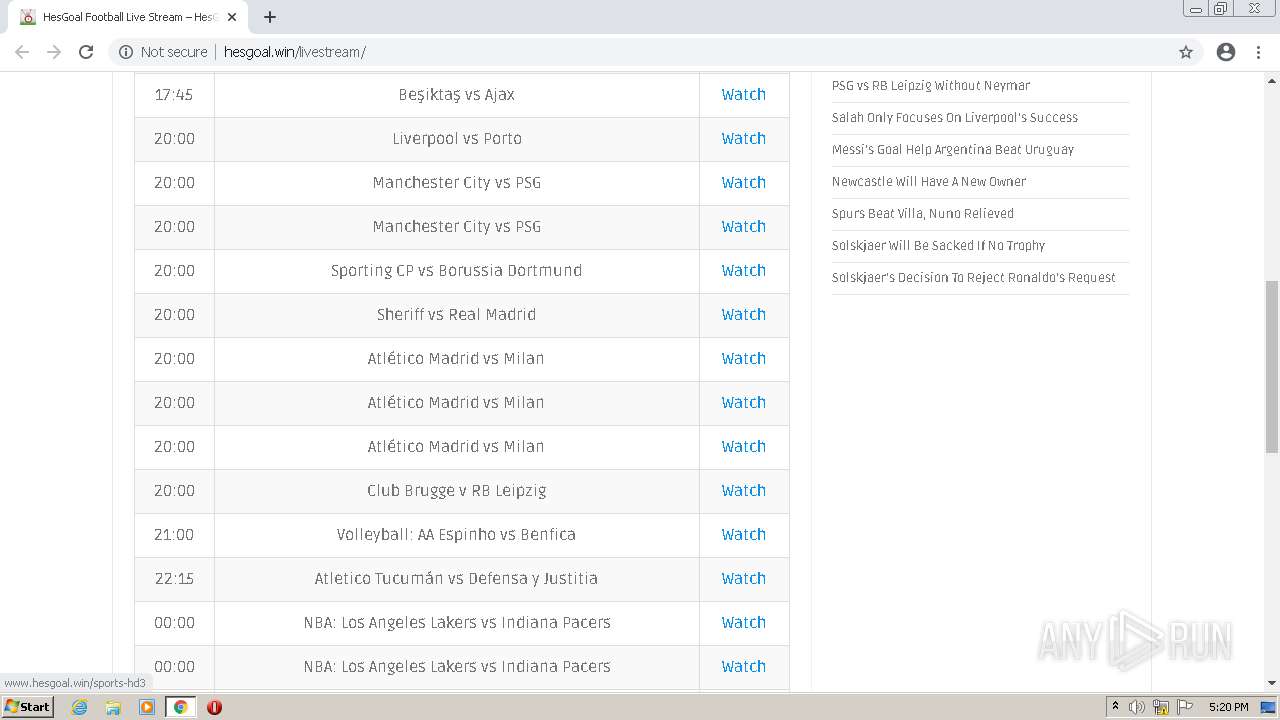Read Spurs Beat Villa, Nuno Relieved
Screen dimensions: 1280x720
click(x=923, y=214)
